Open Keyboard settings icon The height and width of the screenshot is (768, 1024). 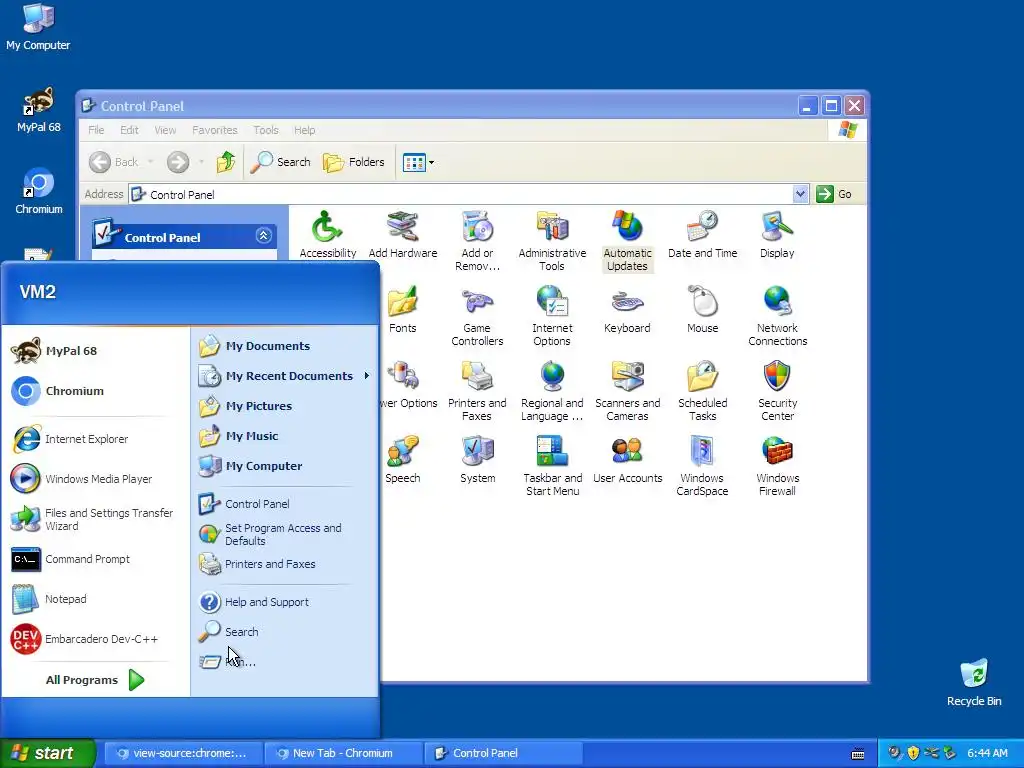point(627,310)
